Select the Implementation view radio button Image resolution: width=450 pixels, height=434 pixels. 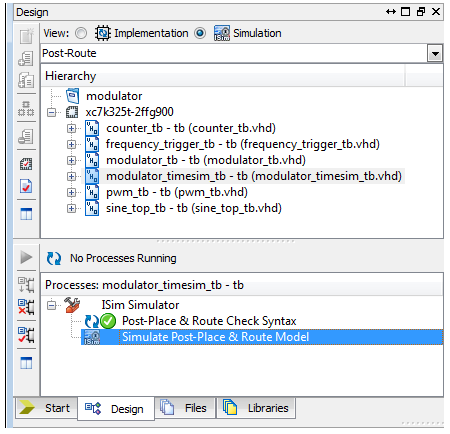coord(81,33)
